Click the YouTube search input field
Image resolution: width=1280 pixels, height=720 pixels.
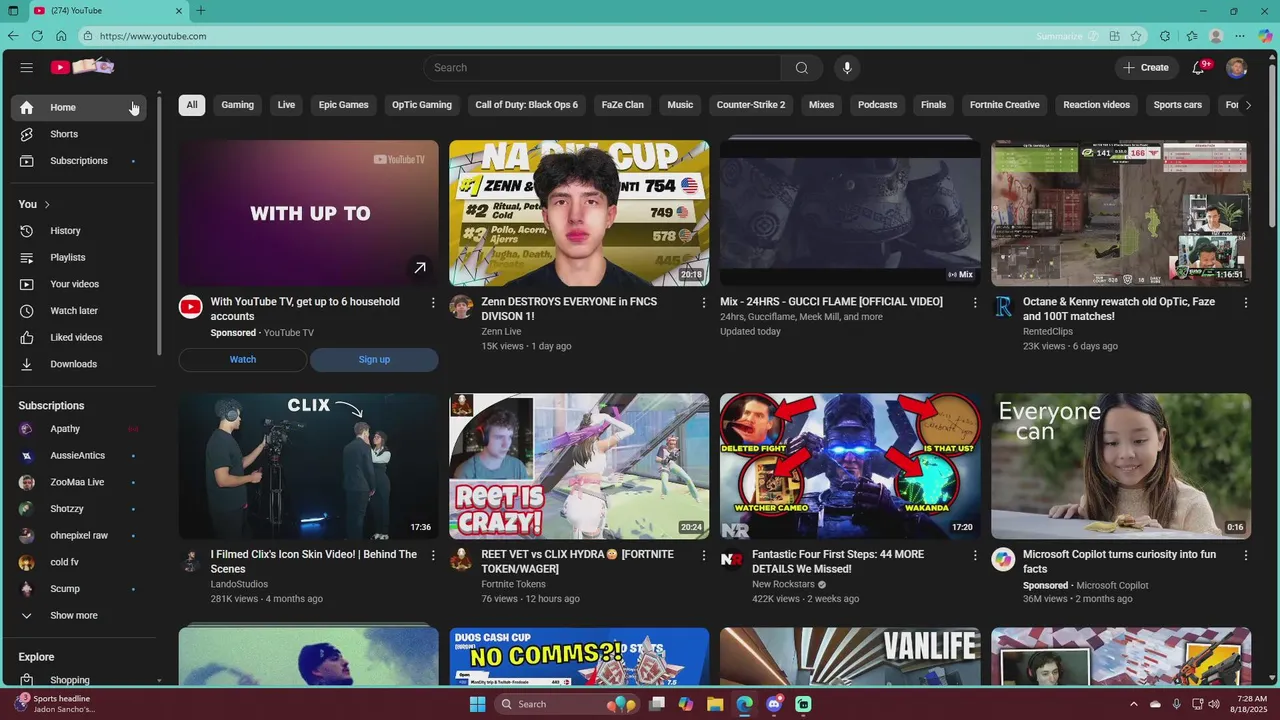[603, 68]
